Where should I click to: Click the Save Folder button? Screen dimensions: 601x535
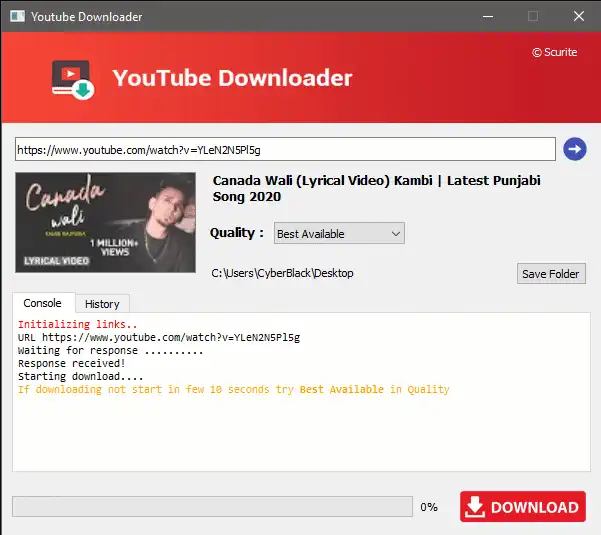coord(551,274)
